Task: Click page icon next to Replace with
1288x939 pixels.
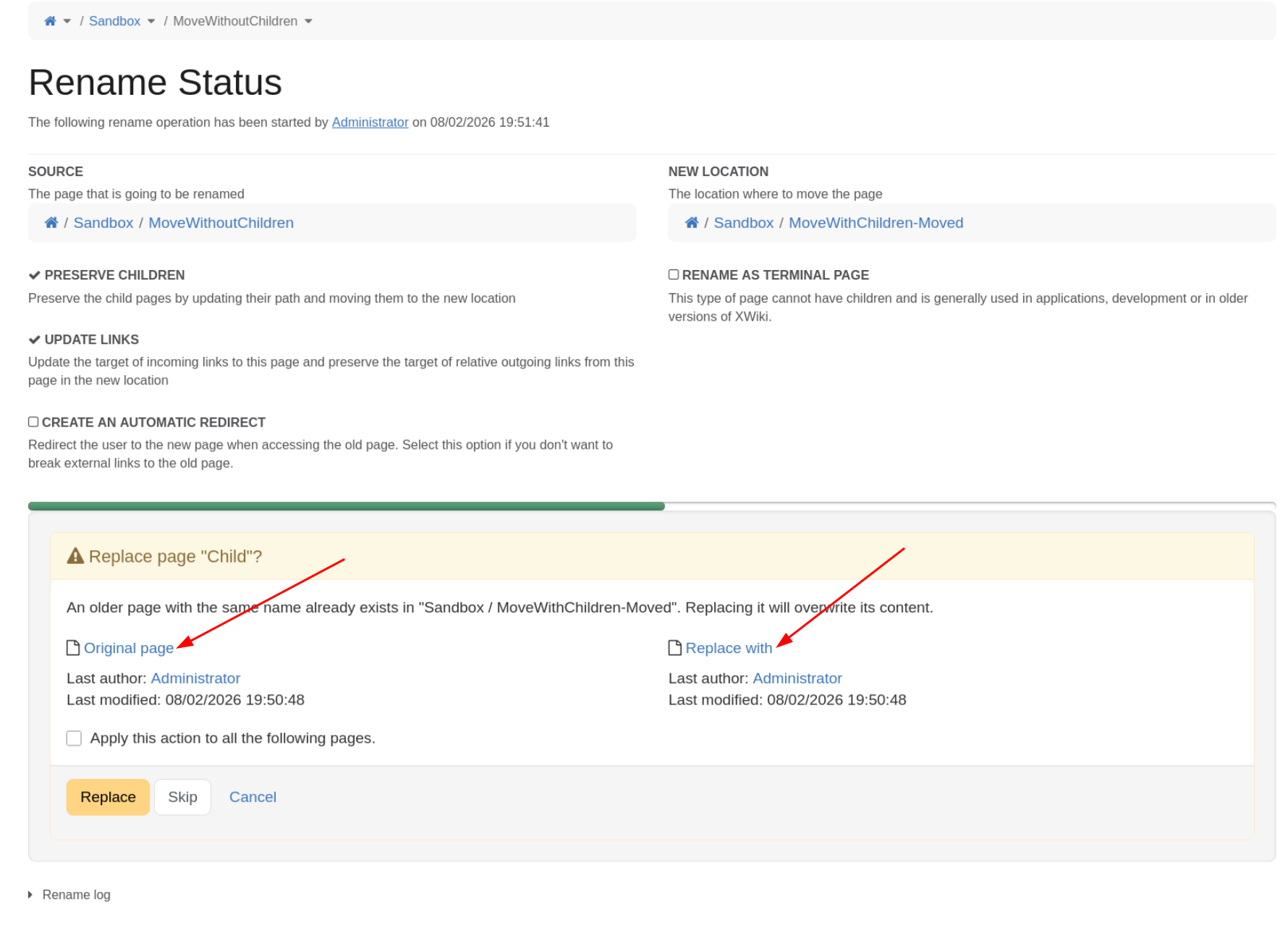Action: pos(674,648)
